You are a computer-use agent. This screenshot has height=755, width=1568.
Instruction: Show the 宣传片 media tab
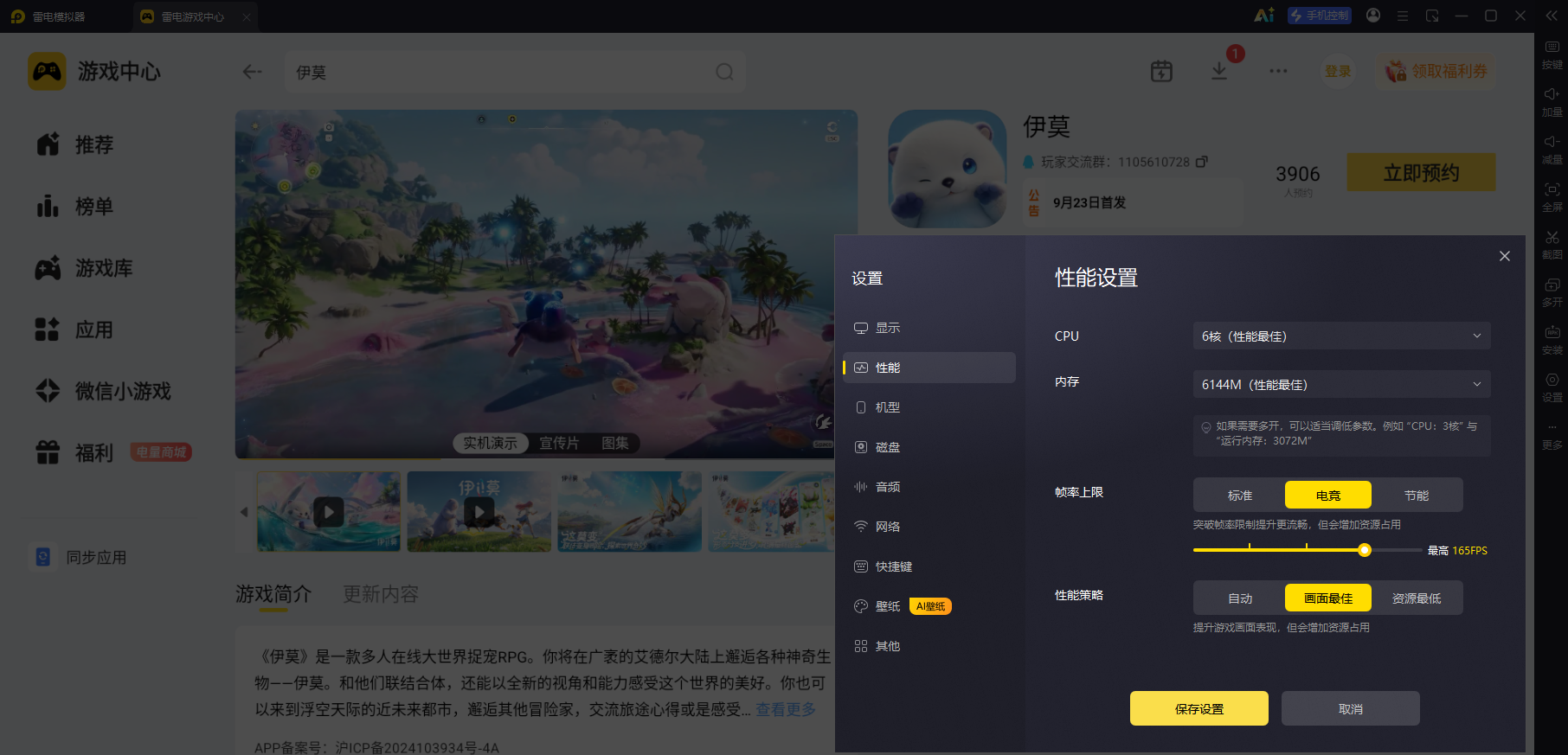pyautogui.click(x=559, y=444)
